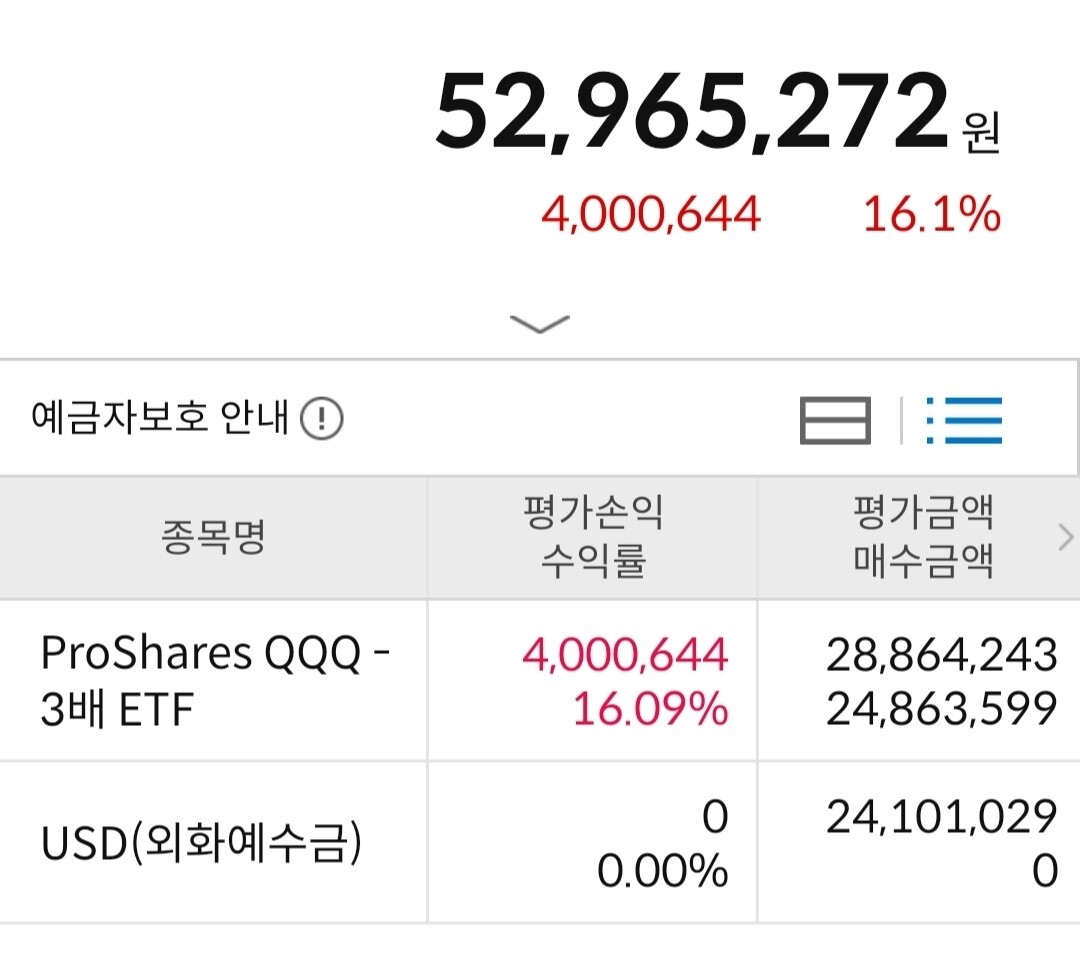Tap total profit amount 4,000,644 in header
The image size is (1080, 954).
click(x=651, y=214)
